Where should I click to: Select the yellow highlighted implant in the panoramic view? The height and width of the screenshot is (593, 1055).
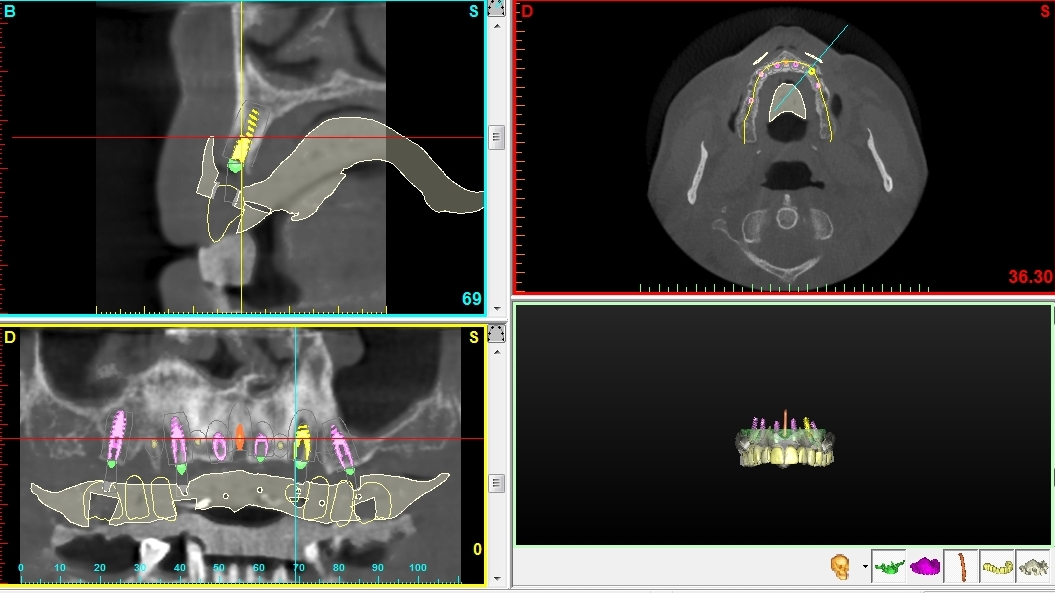(x=302, y=444)
